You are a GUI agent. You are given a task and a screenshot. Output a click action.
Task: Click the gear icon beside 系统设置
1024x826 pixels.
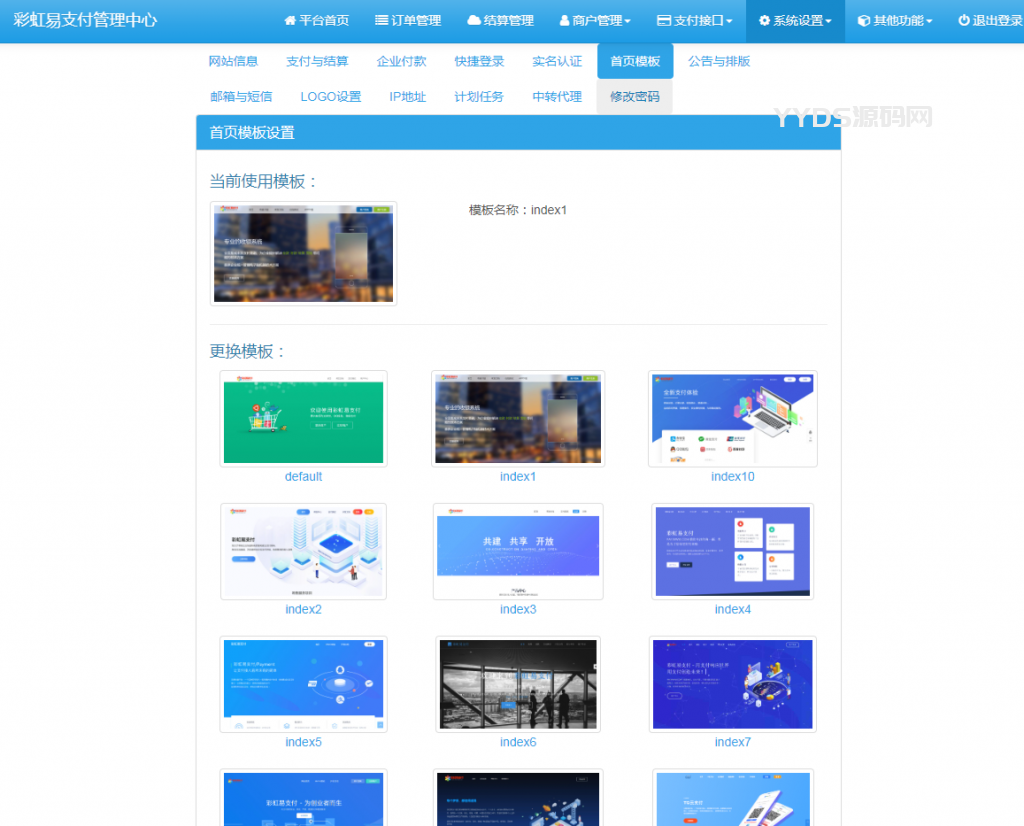tap(765, 21)
